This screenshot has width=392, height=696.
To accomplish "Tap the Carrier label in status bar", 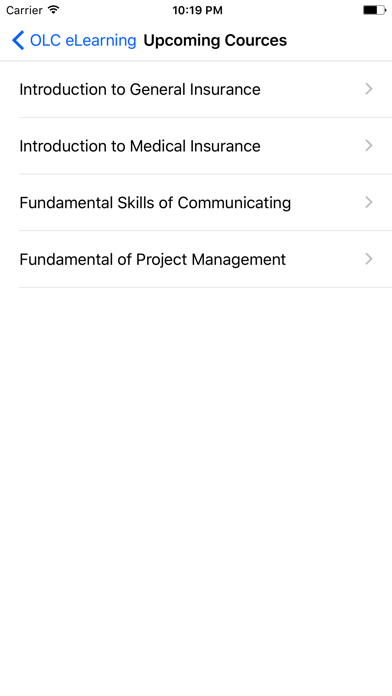I will coord(24,10).
